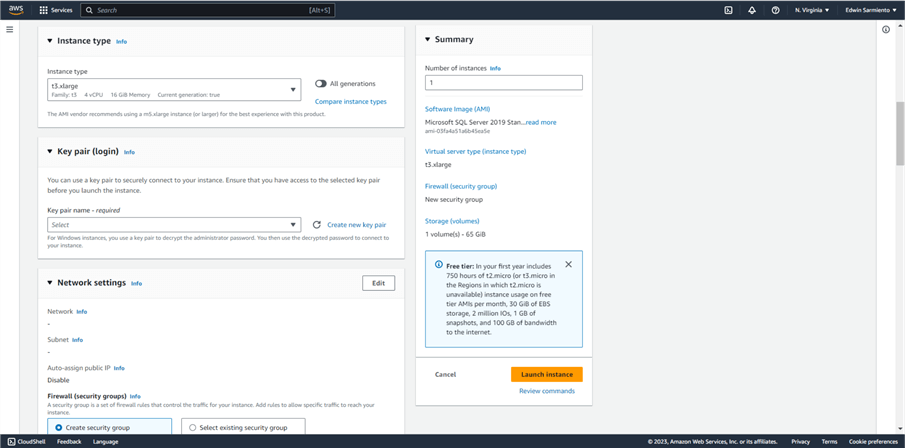Collapse the Network settings section
The image size is (905, 448).
pyautogui.click(x=50, y=283)
